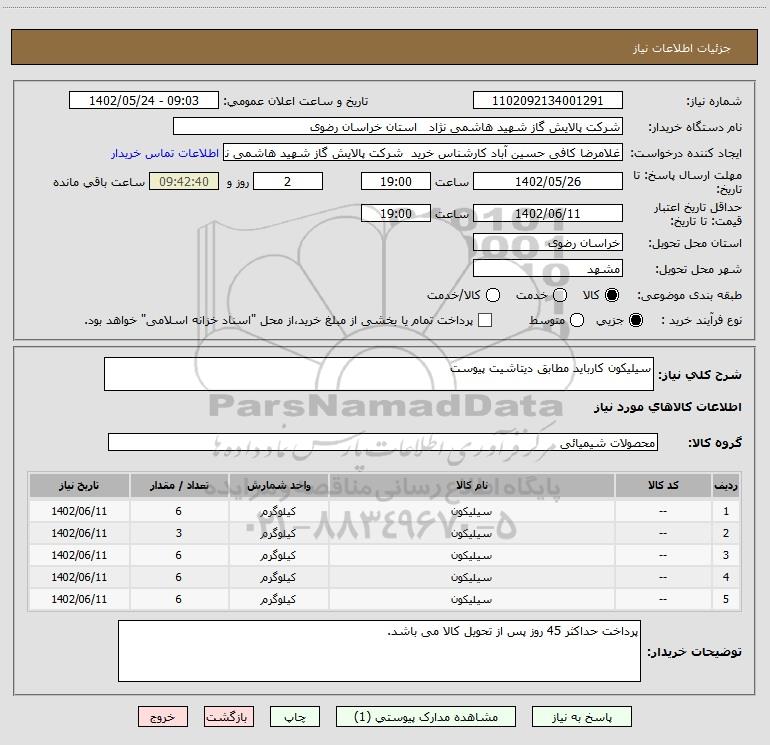Click the توضیحات خریدار text area
Screen dimensions: 770x745
[x=379, y=651]
